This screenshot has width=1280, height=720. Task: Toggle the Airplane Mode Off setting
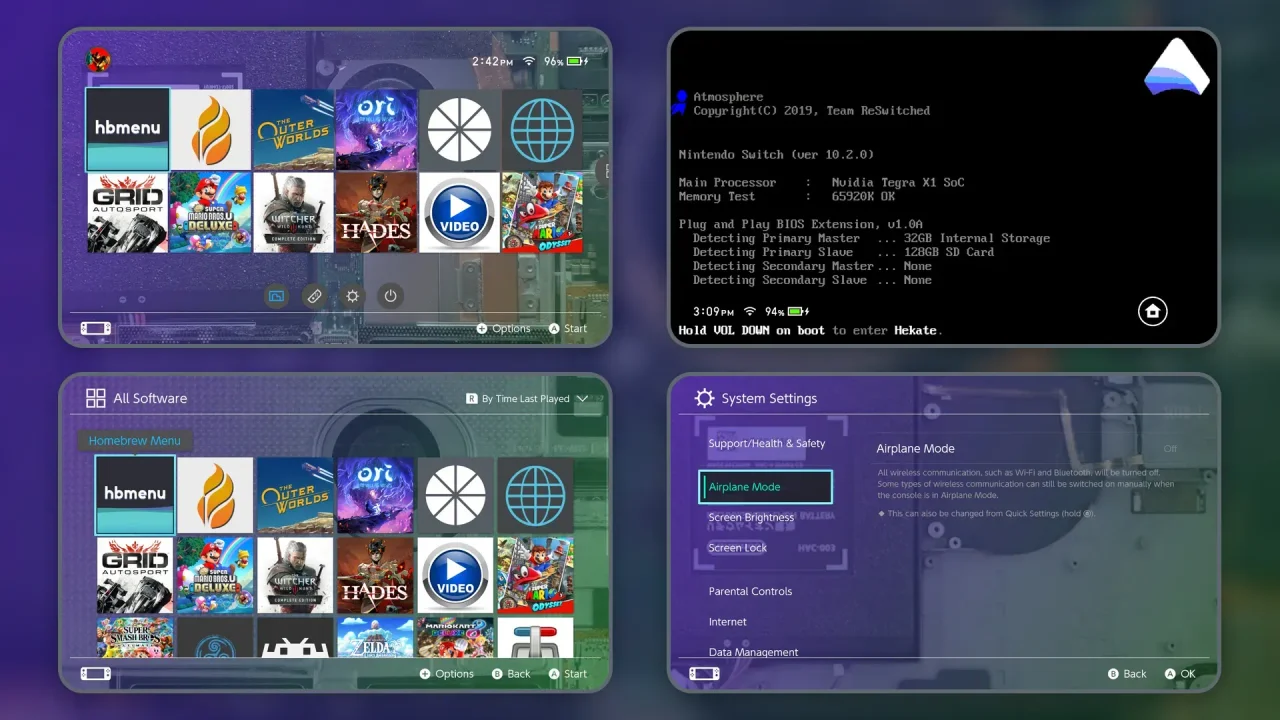1170,449
